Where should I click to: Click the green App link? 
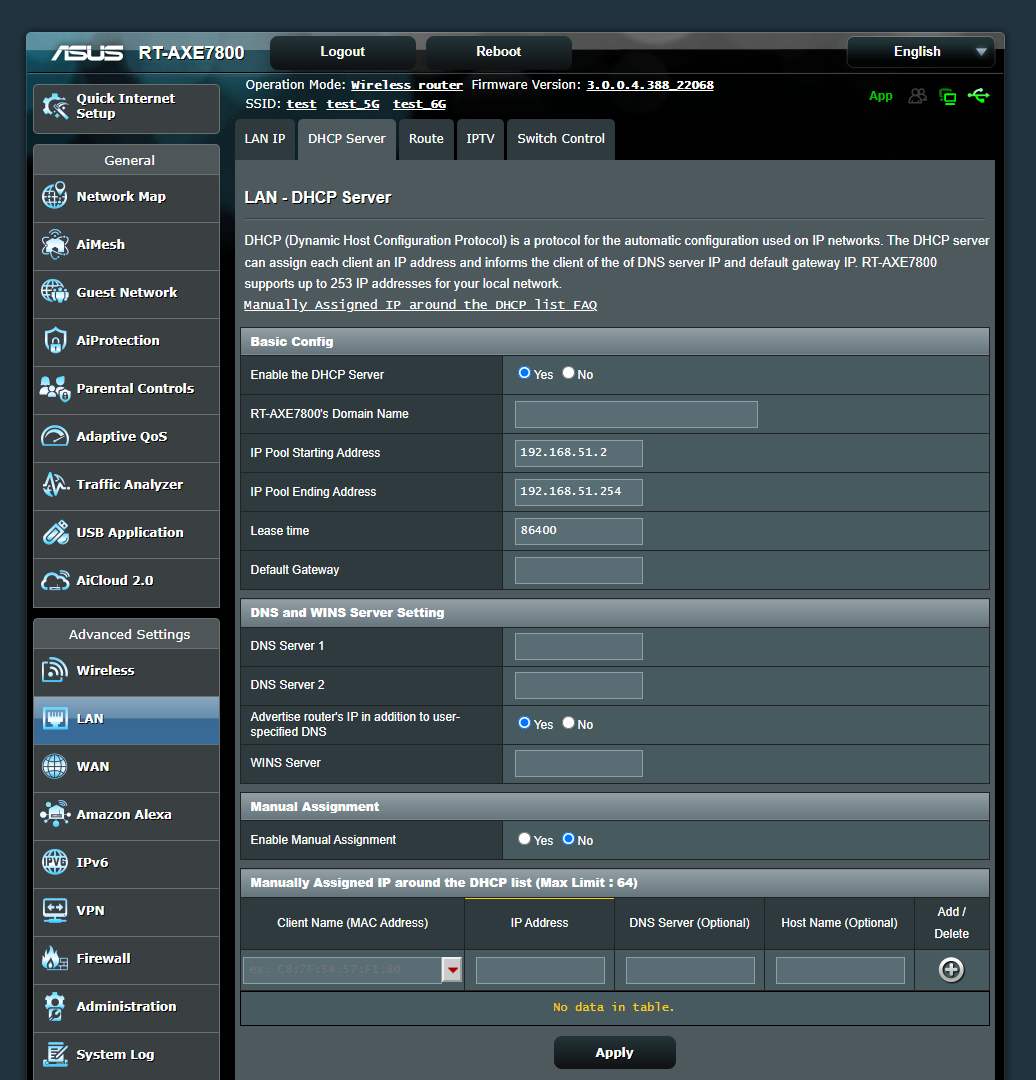(x=880, y=96)
